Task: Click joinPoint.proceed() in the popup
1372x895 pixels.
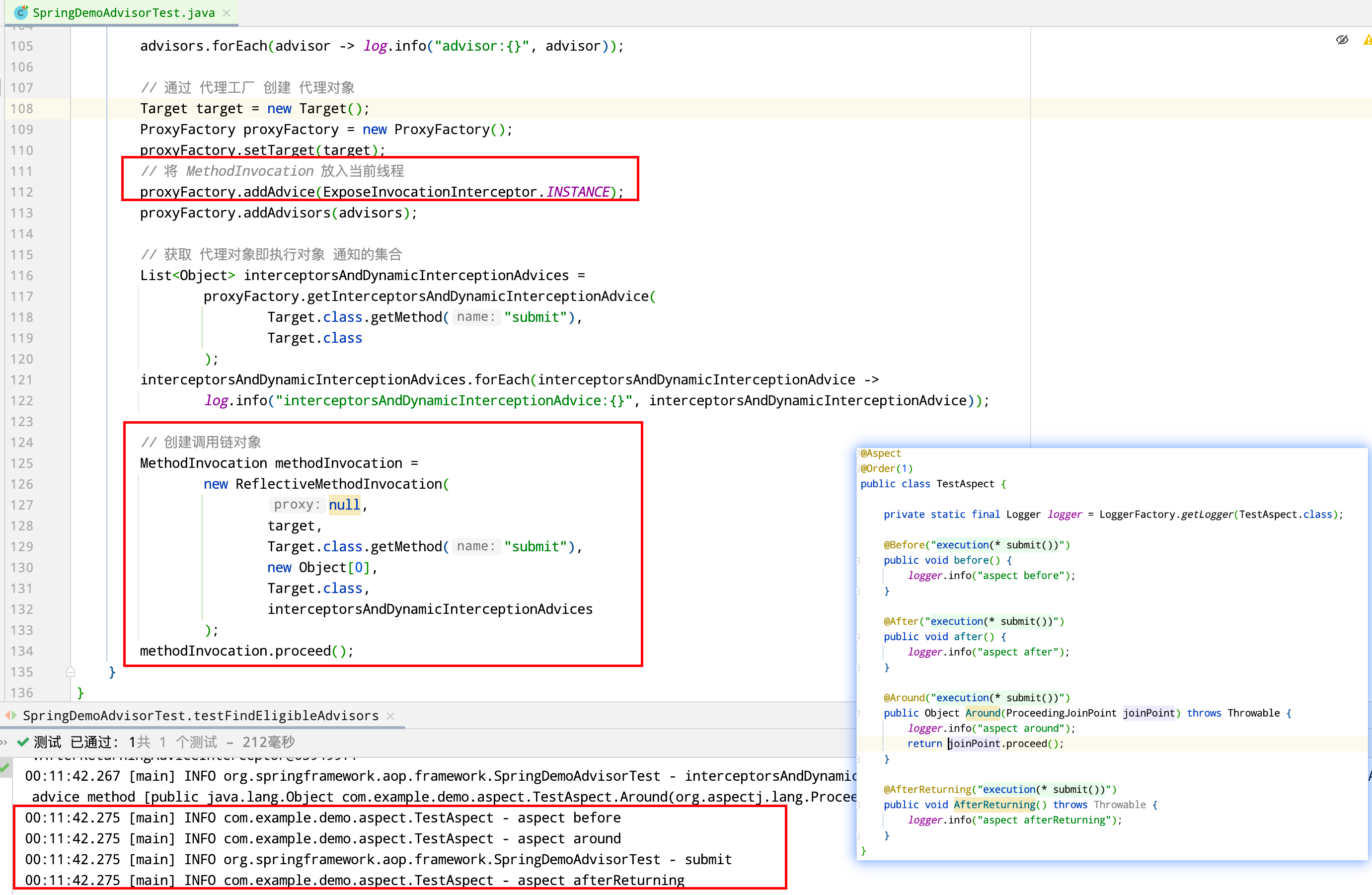Action: point(1003,744)
